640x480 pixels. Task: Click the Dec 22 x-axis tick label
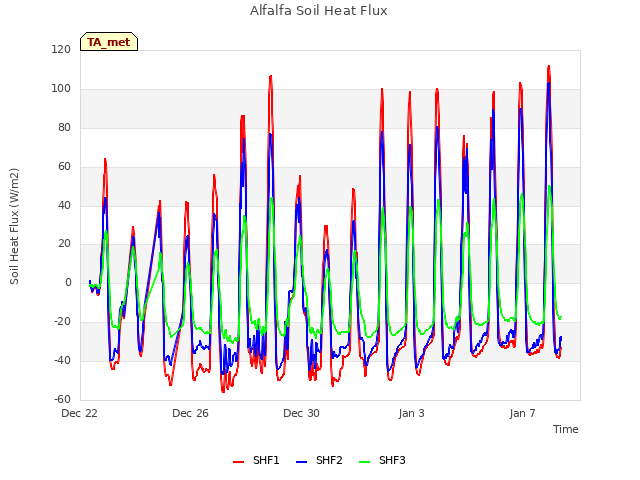click(x=80, y=413)
